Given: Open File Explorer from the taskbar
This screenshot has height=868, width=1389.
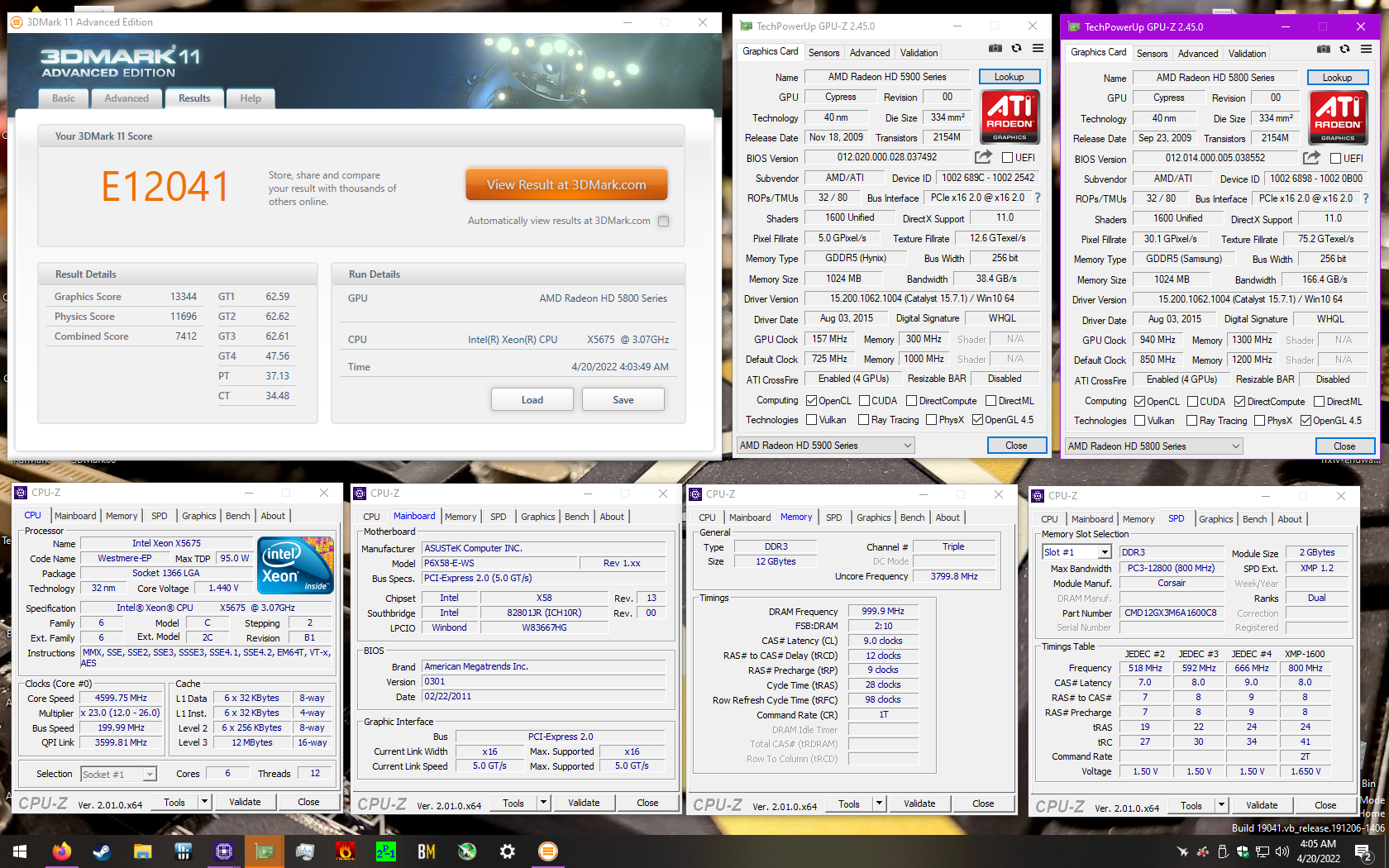Looking at the screenshot, I should 143,851.
